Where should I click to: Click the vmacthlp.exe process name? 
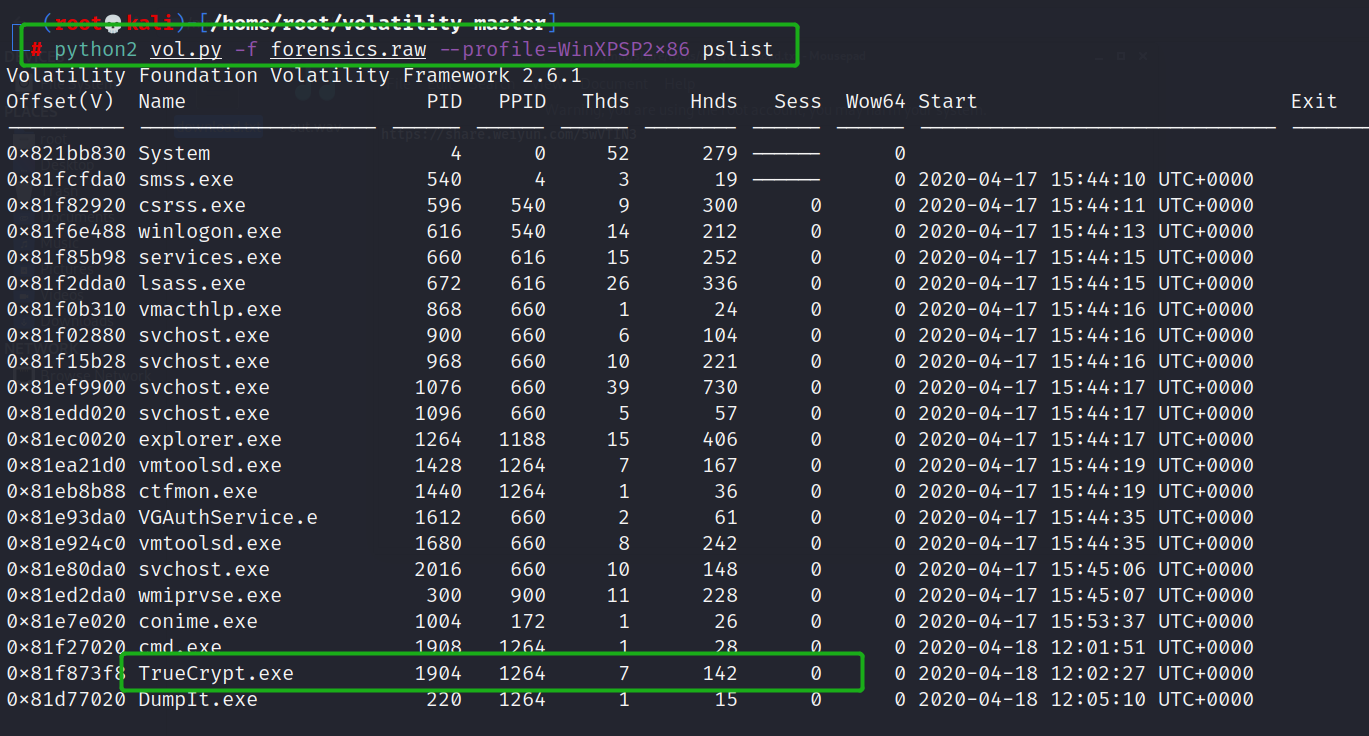point(210,310)
